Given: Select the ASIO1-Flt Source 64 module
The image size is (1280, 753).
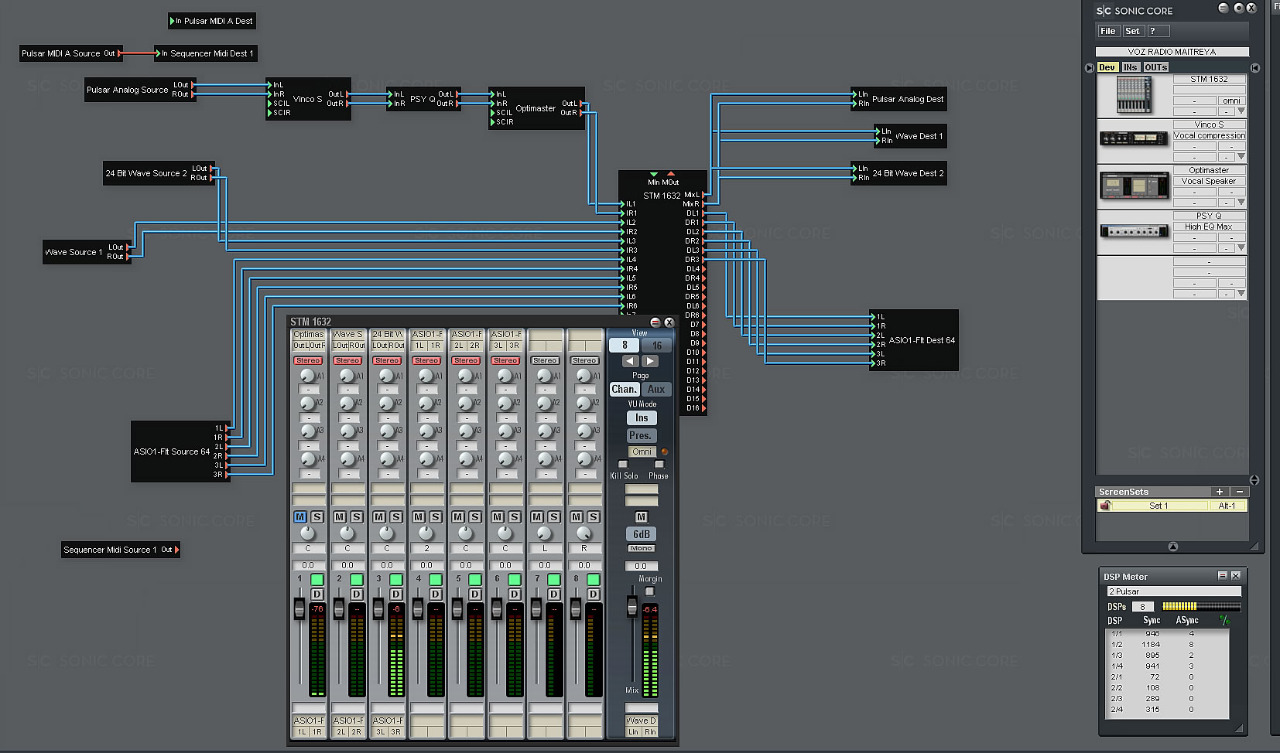Looking at the screenshot, I should pos(182,451).
